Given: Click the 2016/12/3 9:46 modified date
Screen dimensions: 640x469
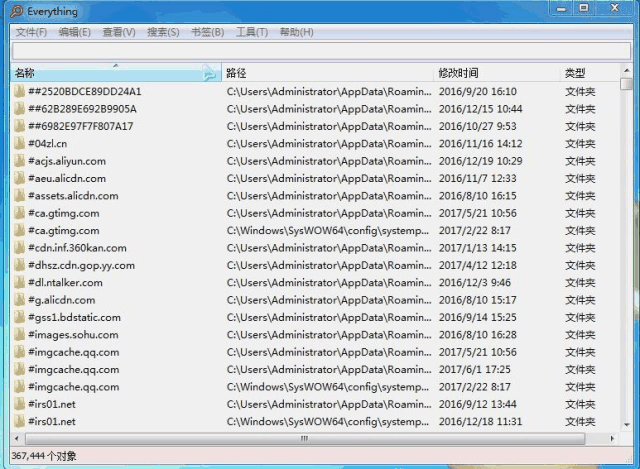Looking at the screenshot, I should pyautogui.click(x=475, y=283).
